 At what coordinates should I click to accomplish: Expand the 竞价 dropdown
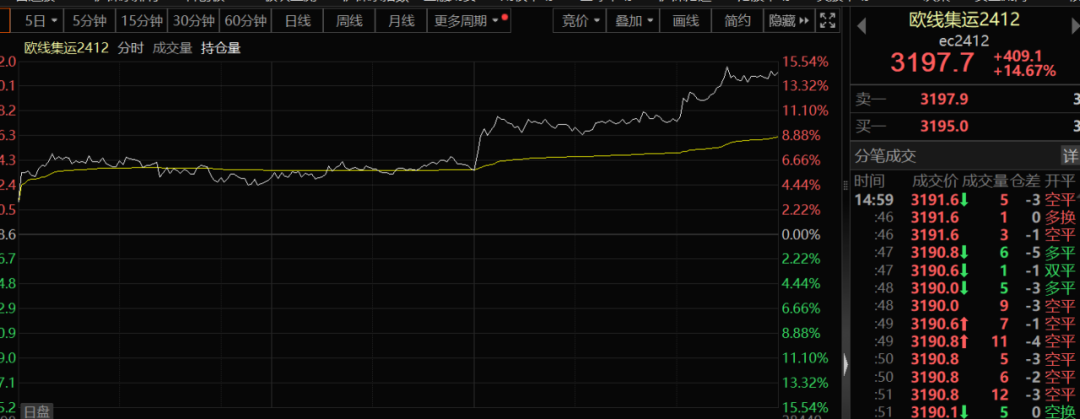pyautogui.click(x=581, y=20)
